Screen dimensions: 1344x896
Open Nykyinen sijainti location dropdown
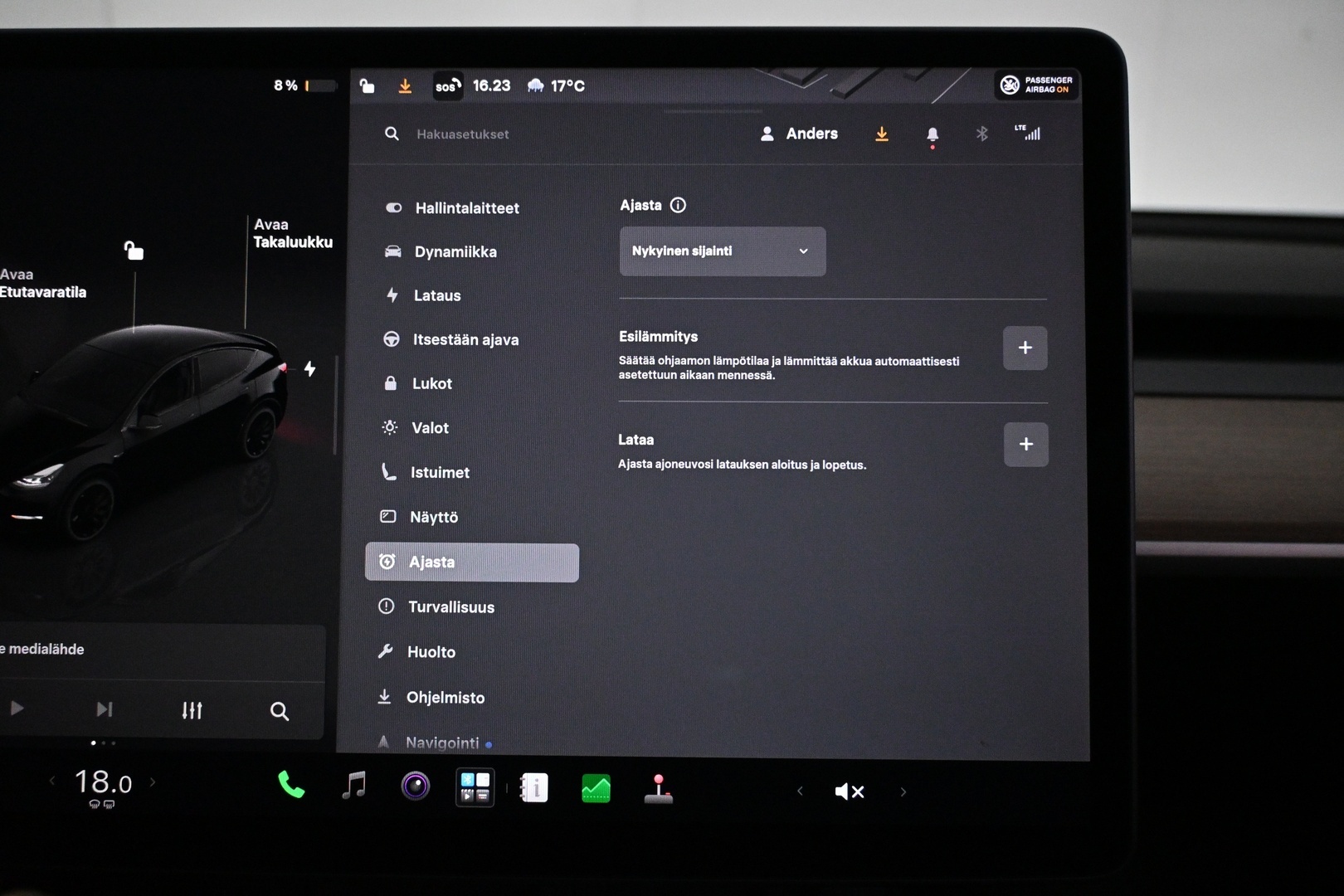point(723,251)
